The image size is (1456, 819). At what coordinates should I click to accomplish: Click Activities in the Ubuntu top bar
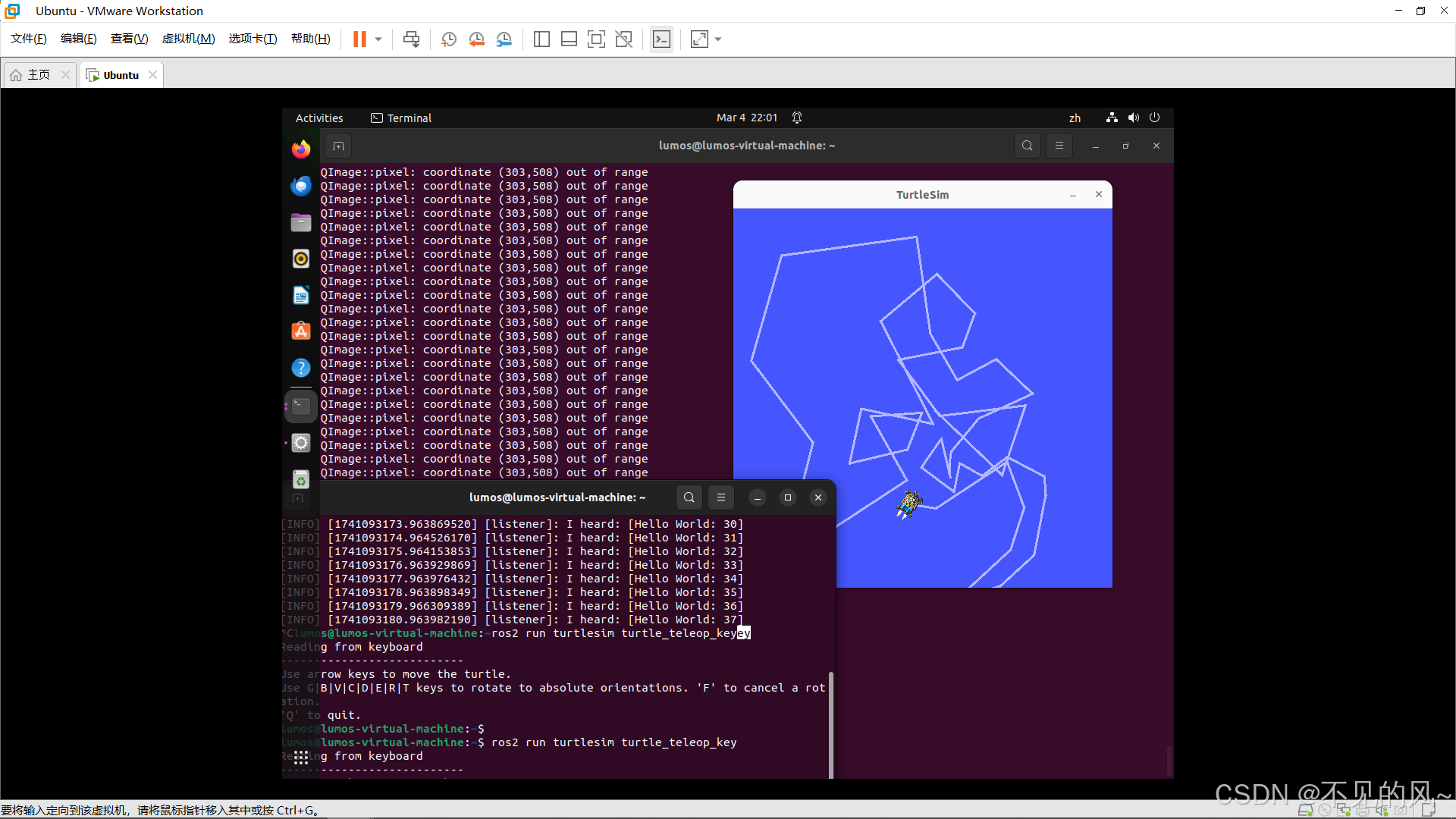(x=319, y=118)
